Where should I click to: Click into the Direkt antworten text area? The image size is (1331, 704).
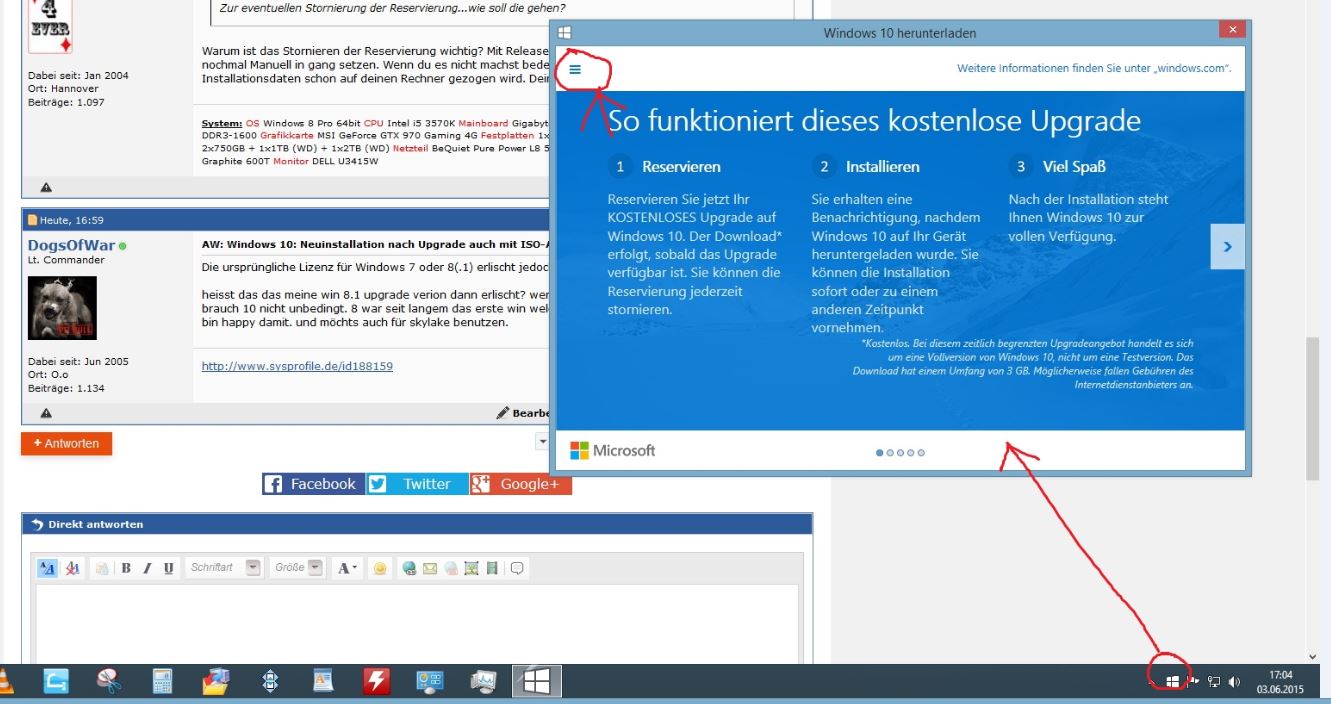click(417, 624)
